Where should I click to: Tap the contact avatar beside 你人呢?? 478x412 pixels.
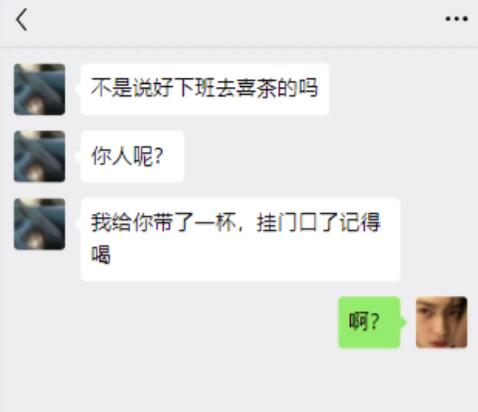tap(39, 156)
